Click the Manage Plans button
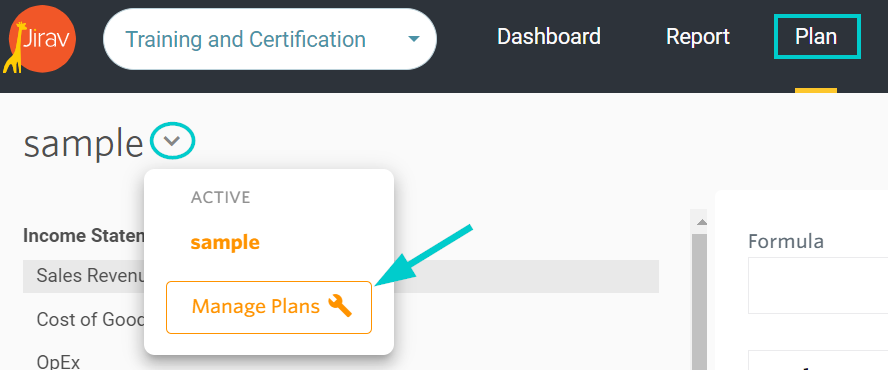 [x=269, y=307]
